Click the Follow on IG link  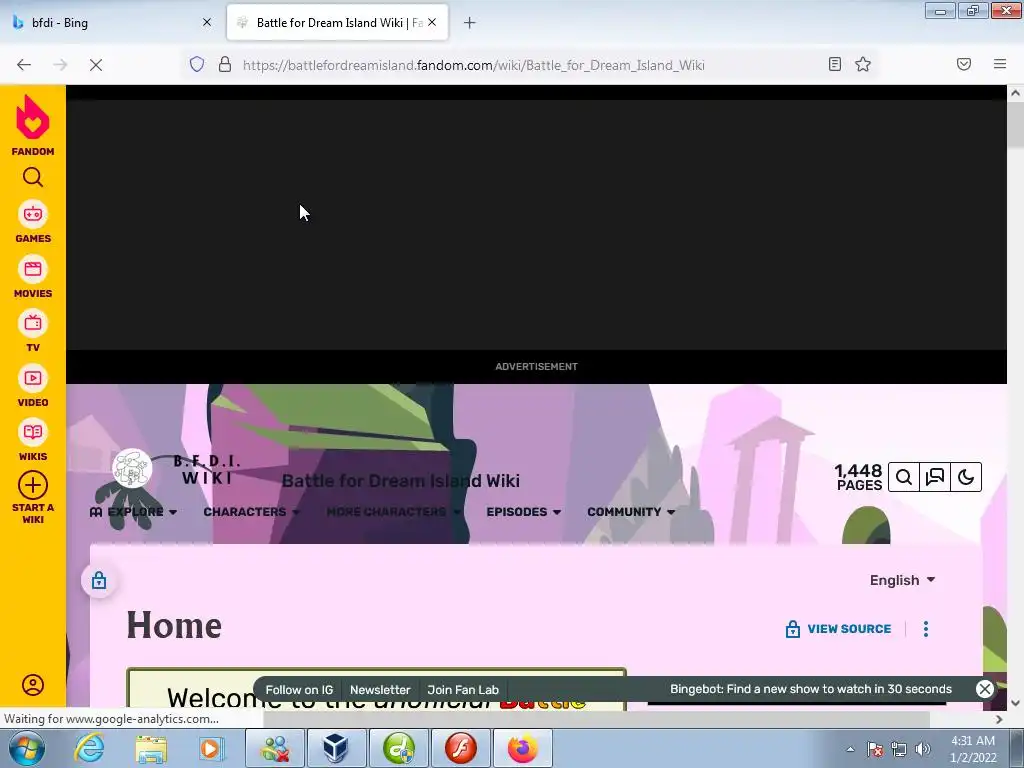click(x=299, y=690)
